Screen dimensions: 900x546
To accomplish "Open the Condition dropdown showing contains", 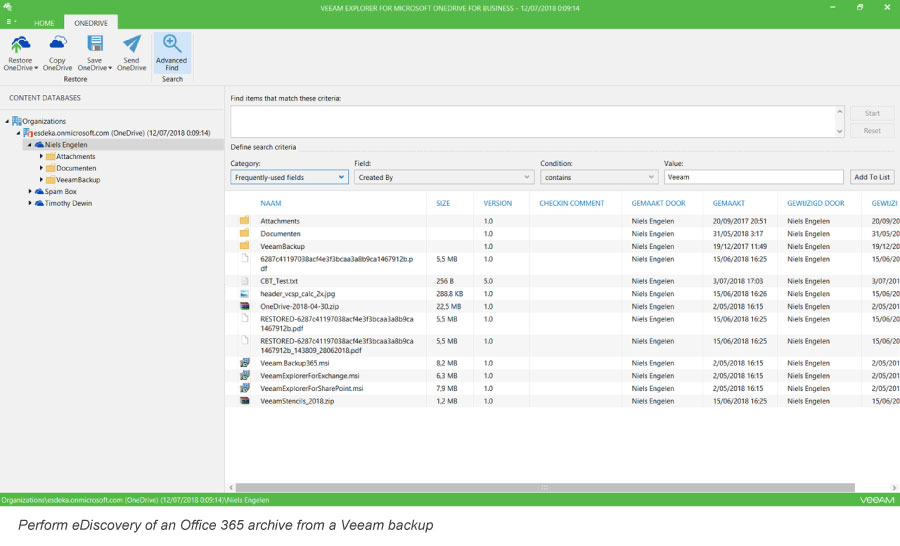I will (599, 177).
